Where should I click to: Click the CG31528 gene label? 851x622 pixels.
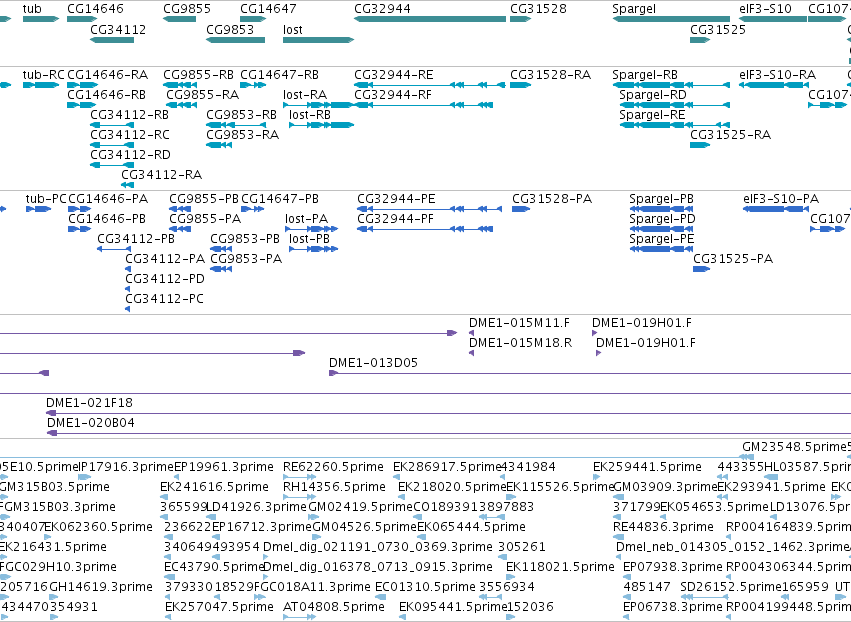(538, 9)
